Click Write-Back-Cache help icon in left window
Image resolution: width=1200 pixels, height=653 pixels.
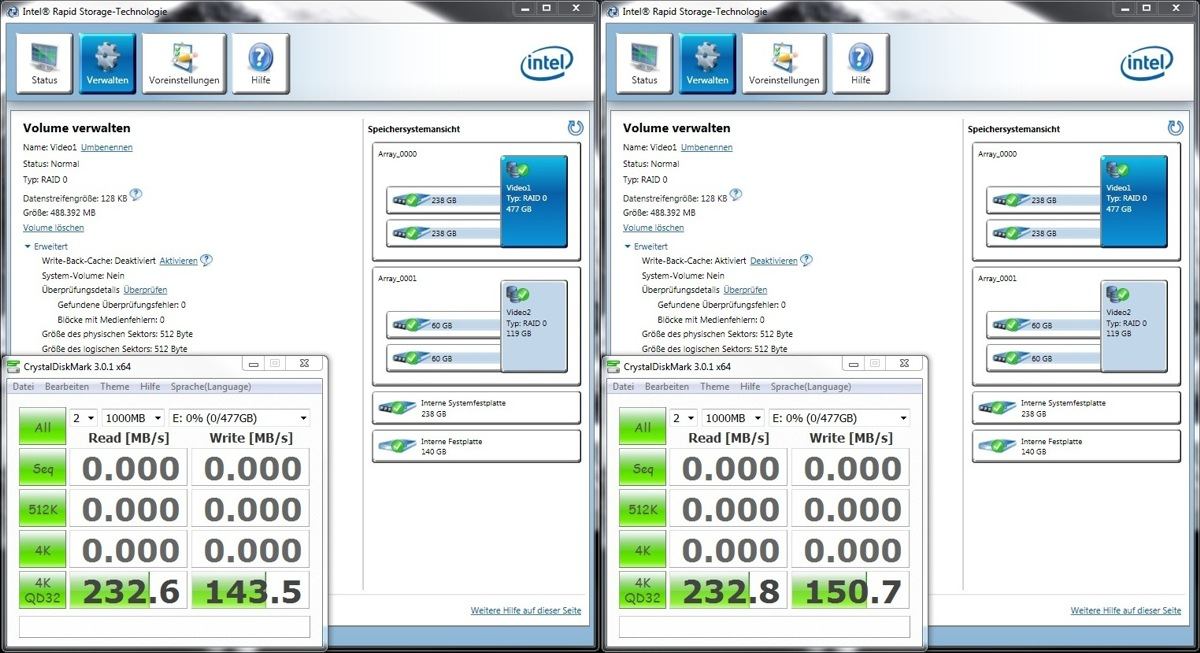tap(206, 260)
